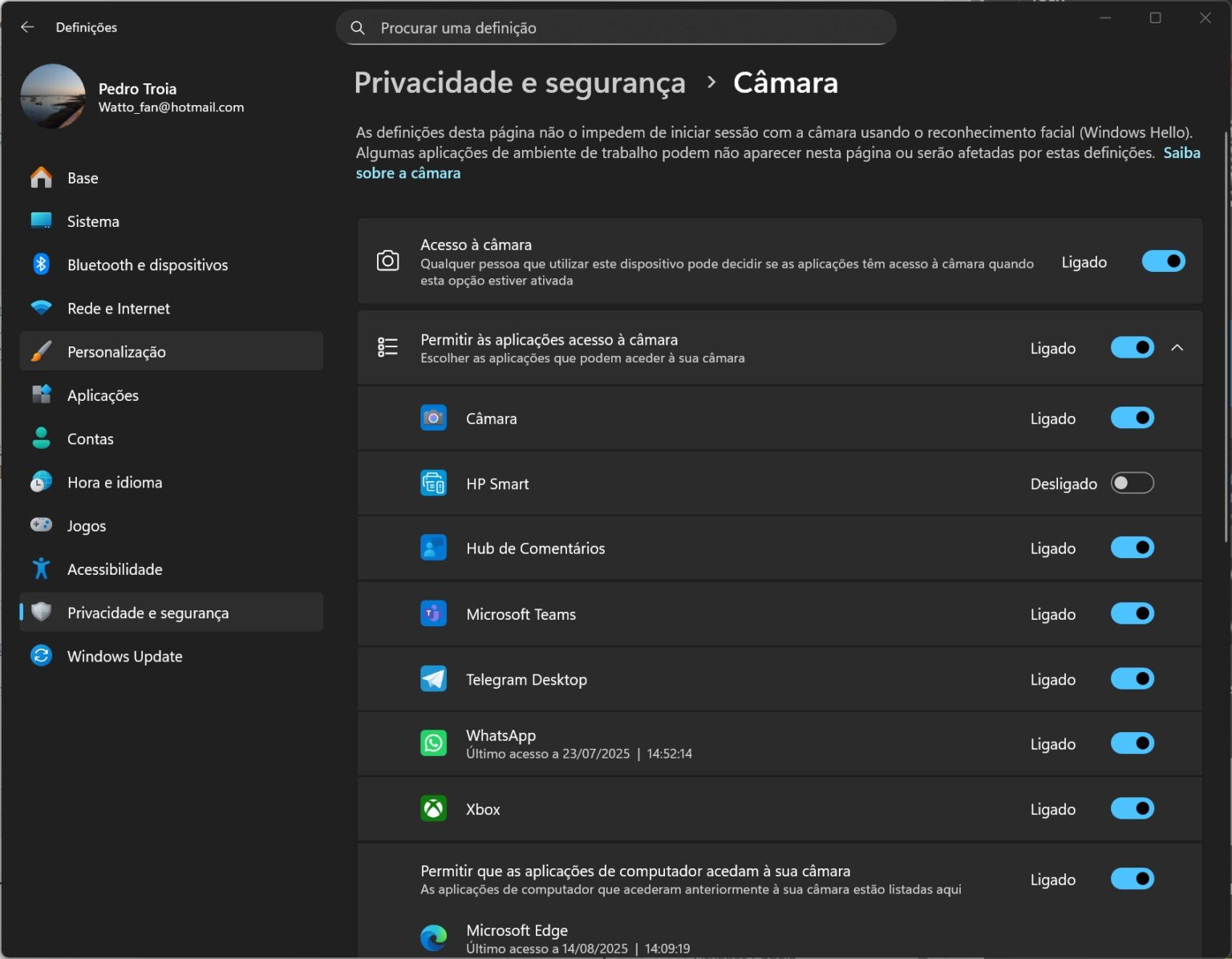Navigate to Windows Update
The width and height of the screenshot is (1232, 959).
(x=172, y=656)
